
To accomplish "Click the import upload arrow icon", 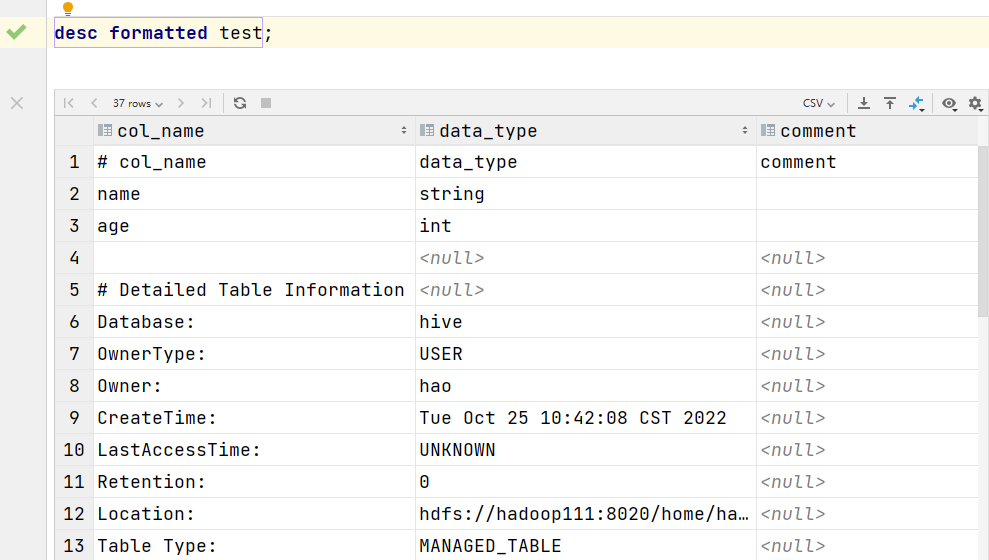I will (x=890, y=103).
